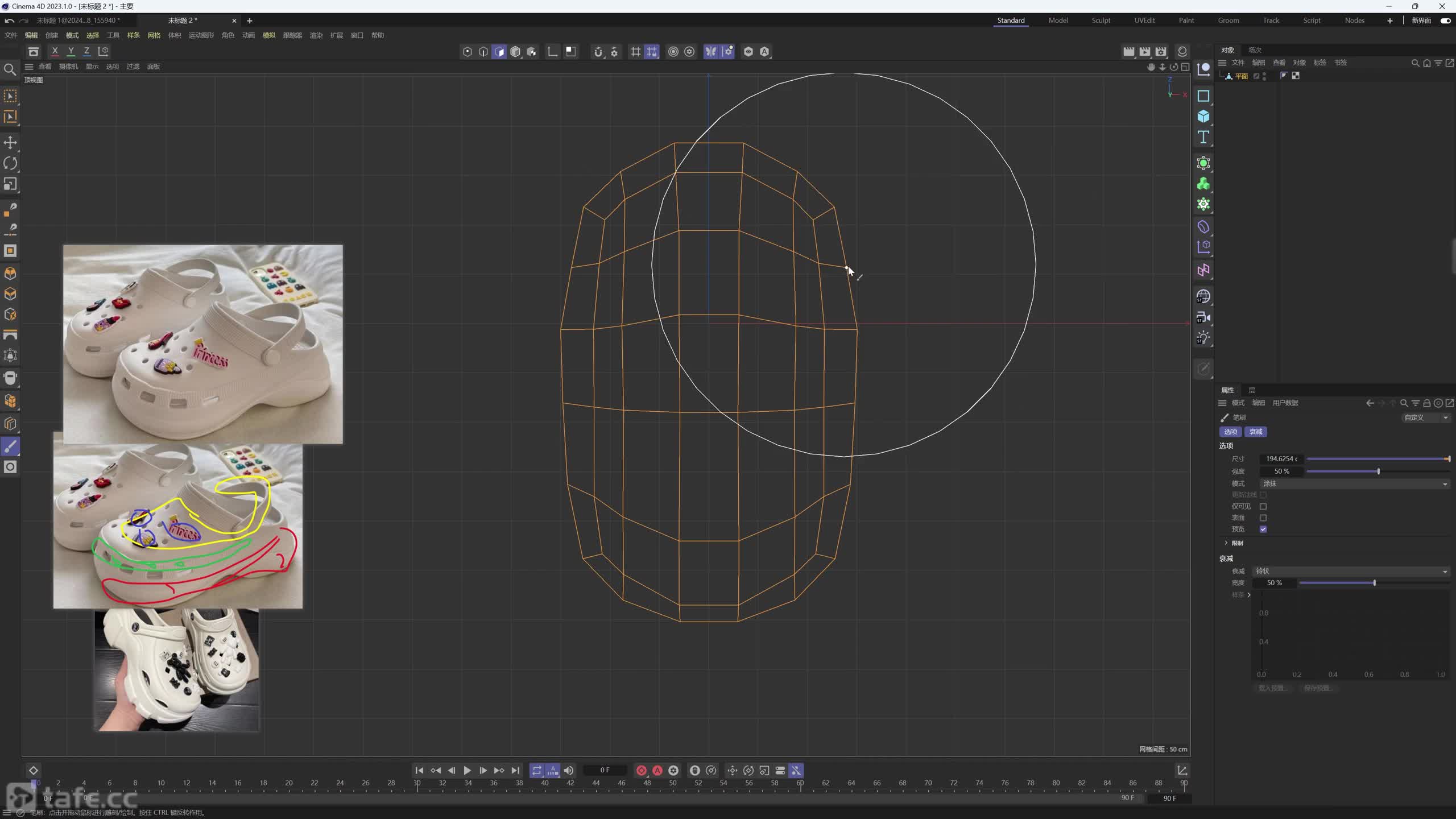Open the 运动图形 menu
The width and height of the screenshot is (1456, 819).
pyautogui.click(x=201, y=35)
